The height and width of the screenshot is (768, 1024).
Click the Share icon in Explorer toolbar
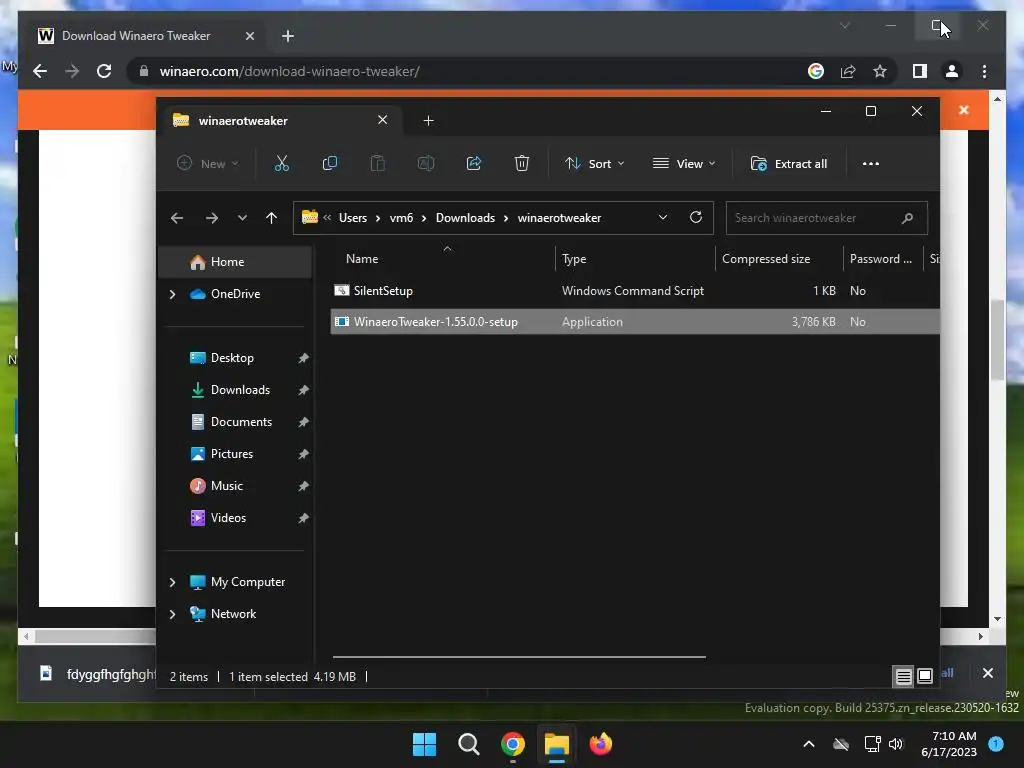coord(473,163)
